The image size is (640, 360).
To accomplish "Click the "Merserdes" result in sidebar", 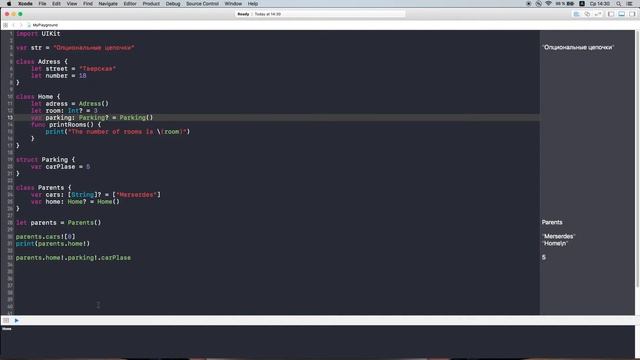I will pos(558,236).
